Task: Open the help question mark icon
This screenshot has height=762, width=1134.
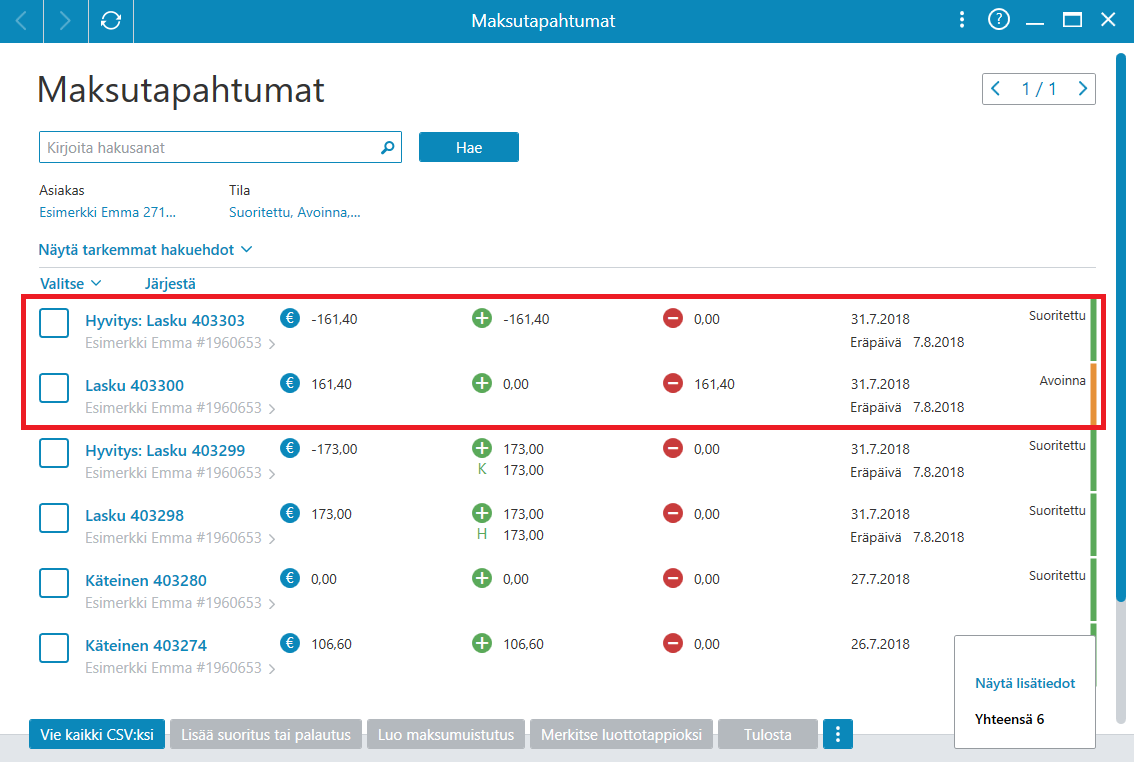Action: (999, 20)
